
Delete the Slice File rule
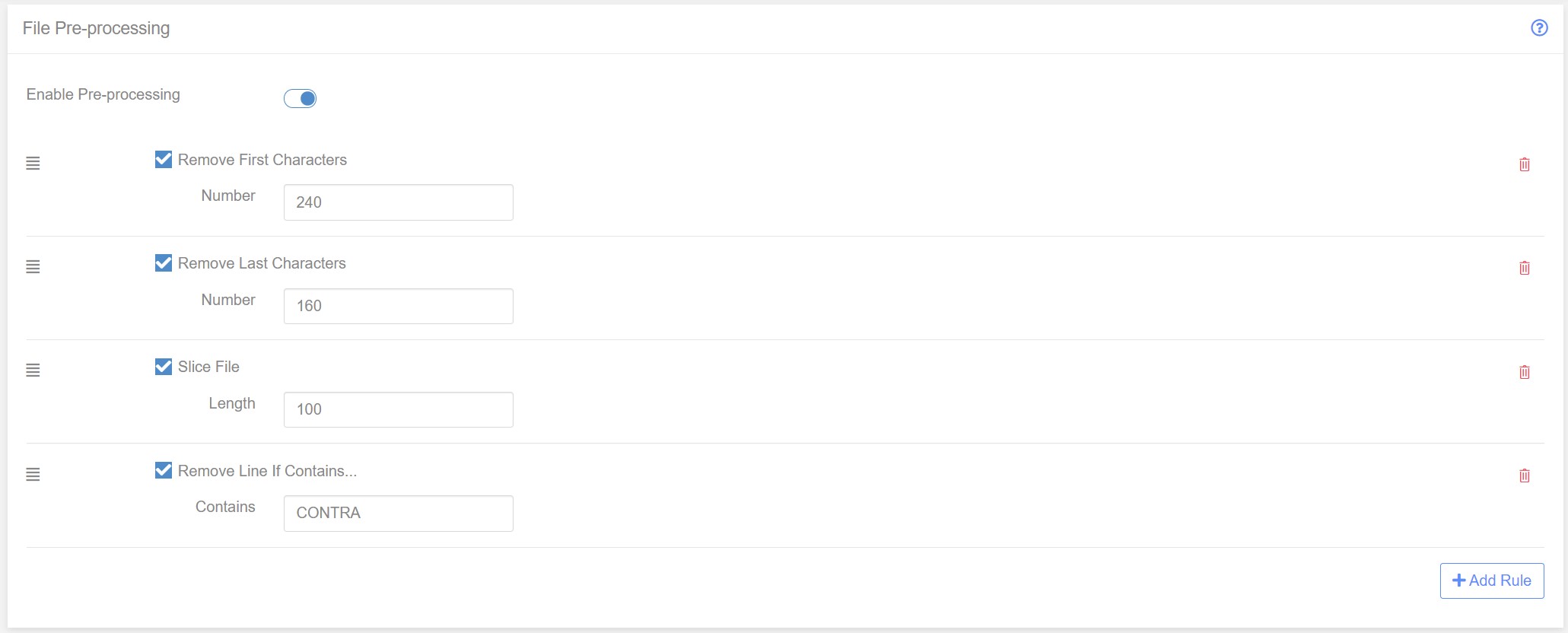(1525, 372)
